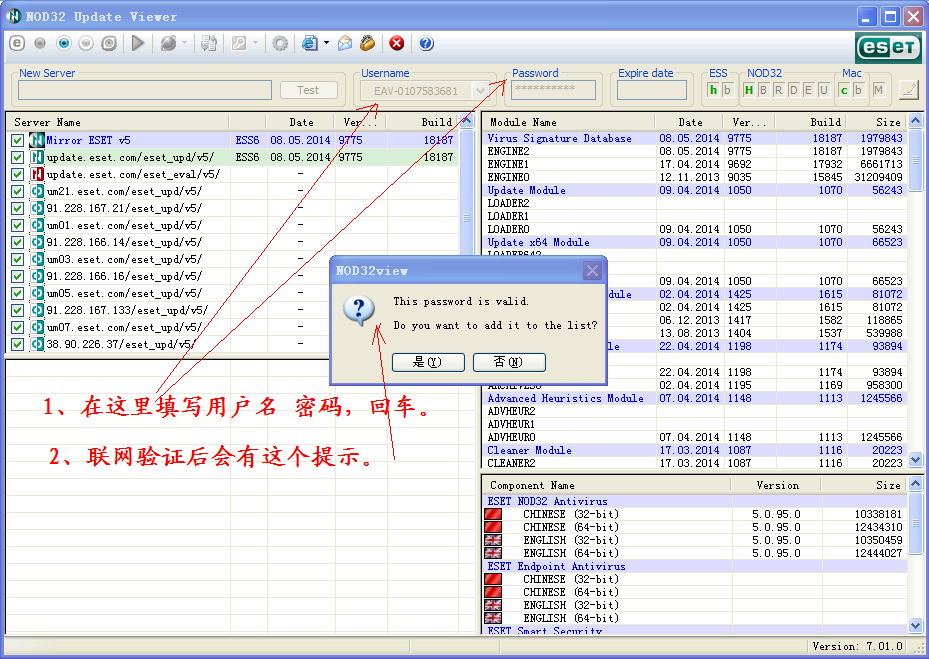The height and width of the screenshot is (659, 929).
Task: Toggle the ESS 'h' button
Action: click(x=713, y=90)
